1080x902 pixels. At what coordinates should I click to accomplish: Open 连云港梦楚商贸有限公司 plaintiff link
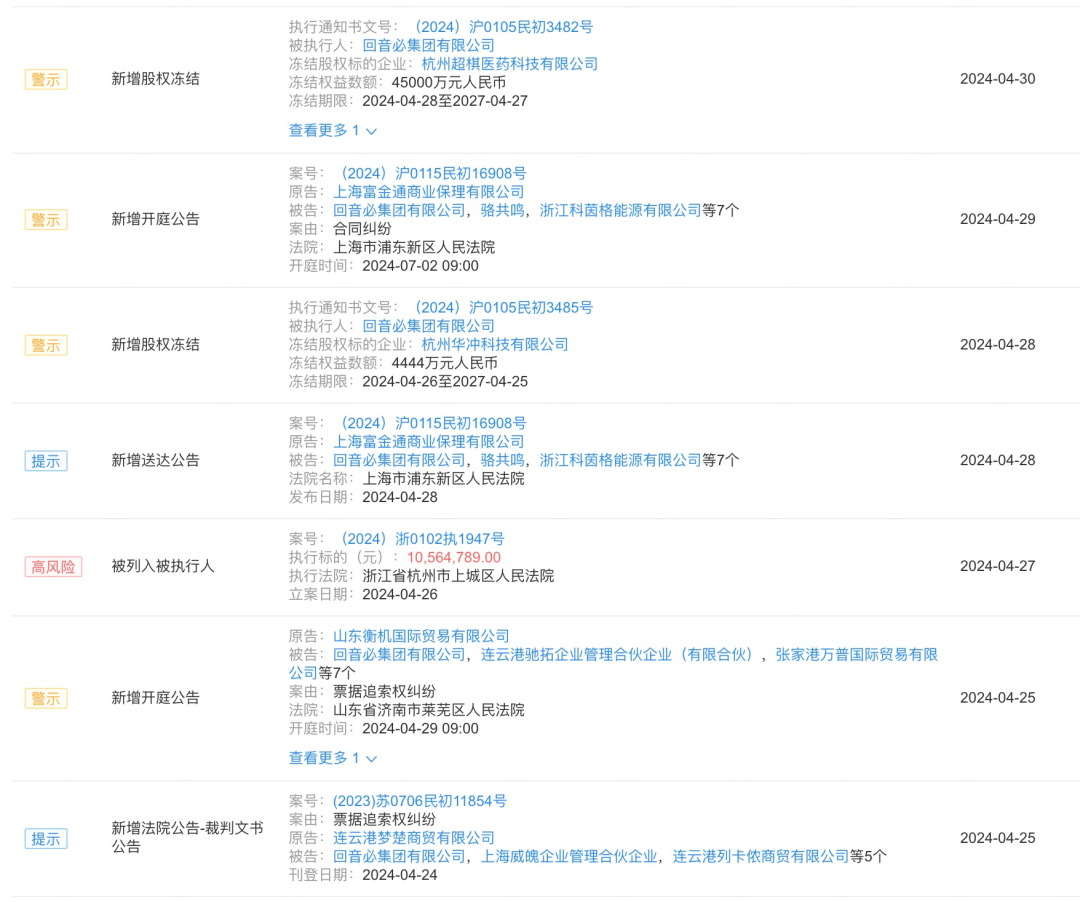(x=414, y=838)
